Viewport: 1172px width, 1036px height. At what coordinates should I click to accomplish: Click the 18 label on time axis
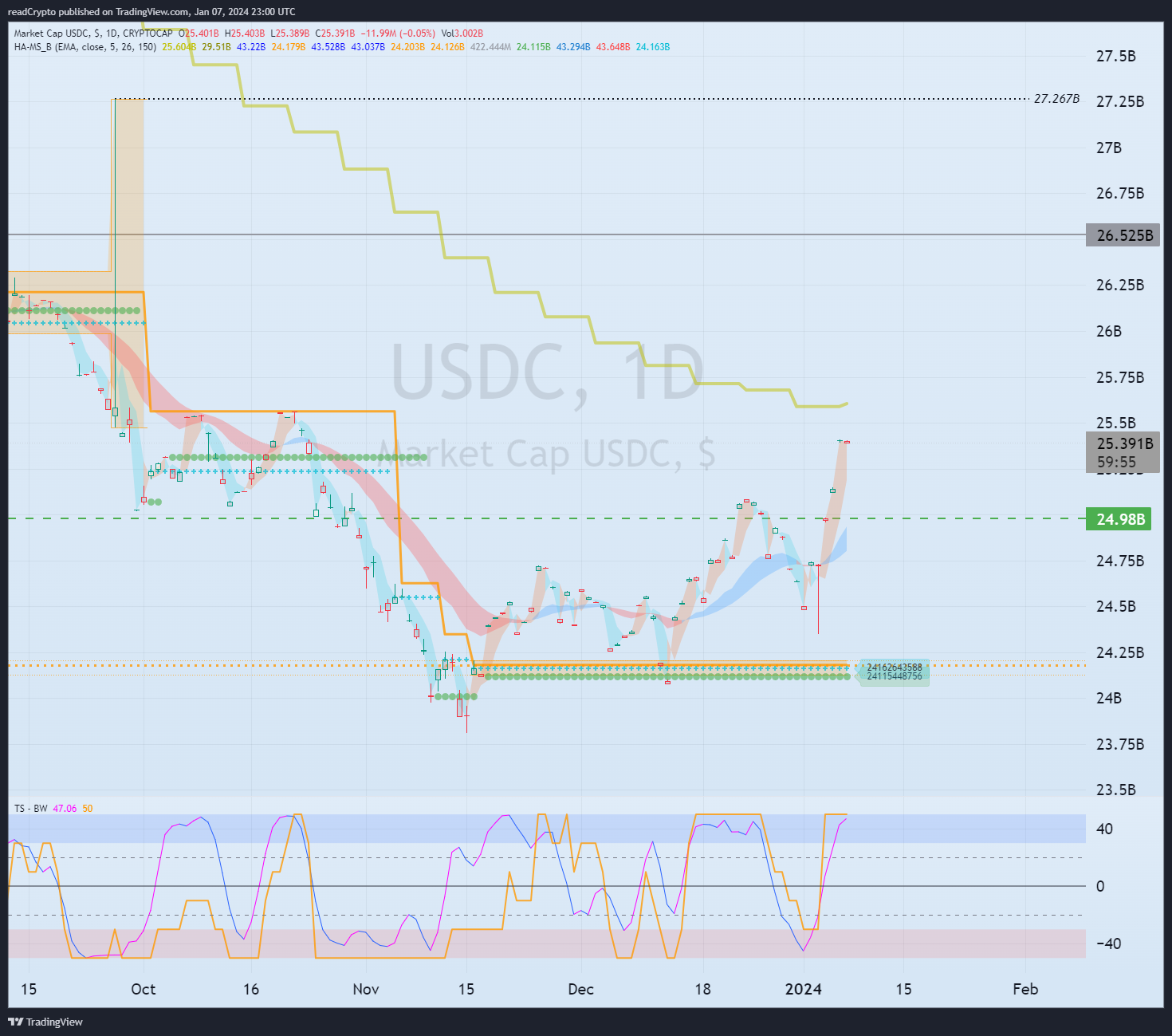(702, 989)
